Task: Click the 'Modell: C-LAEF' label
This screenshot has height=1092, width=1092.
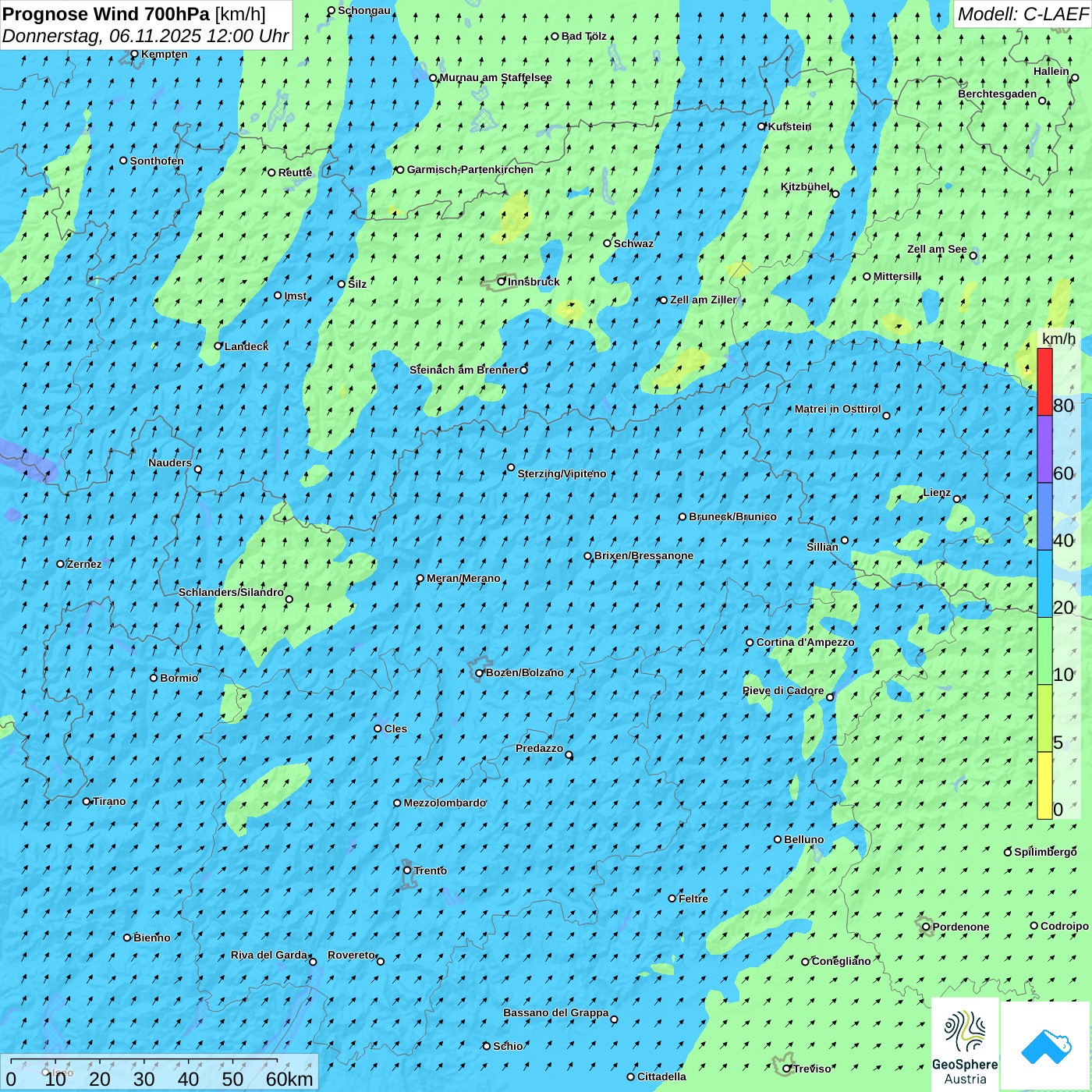Action: point(1023,13)
